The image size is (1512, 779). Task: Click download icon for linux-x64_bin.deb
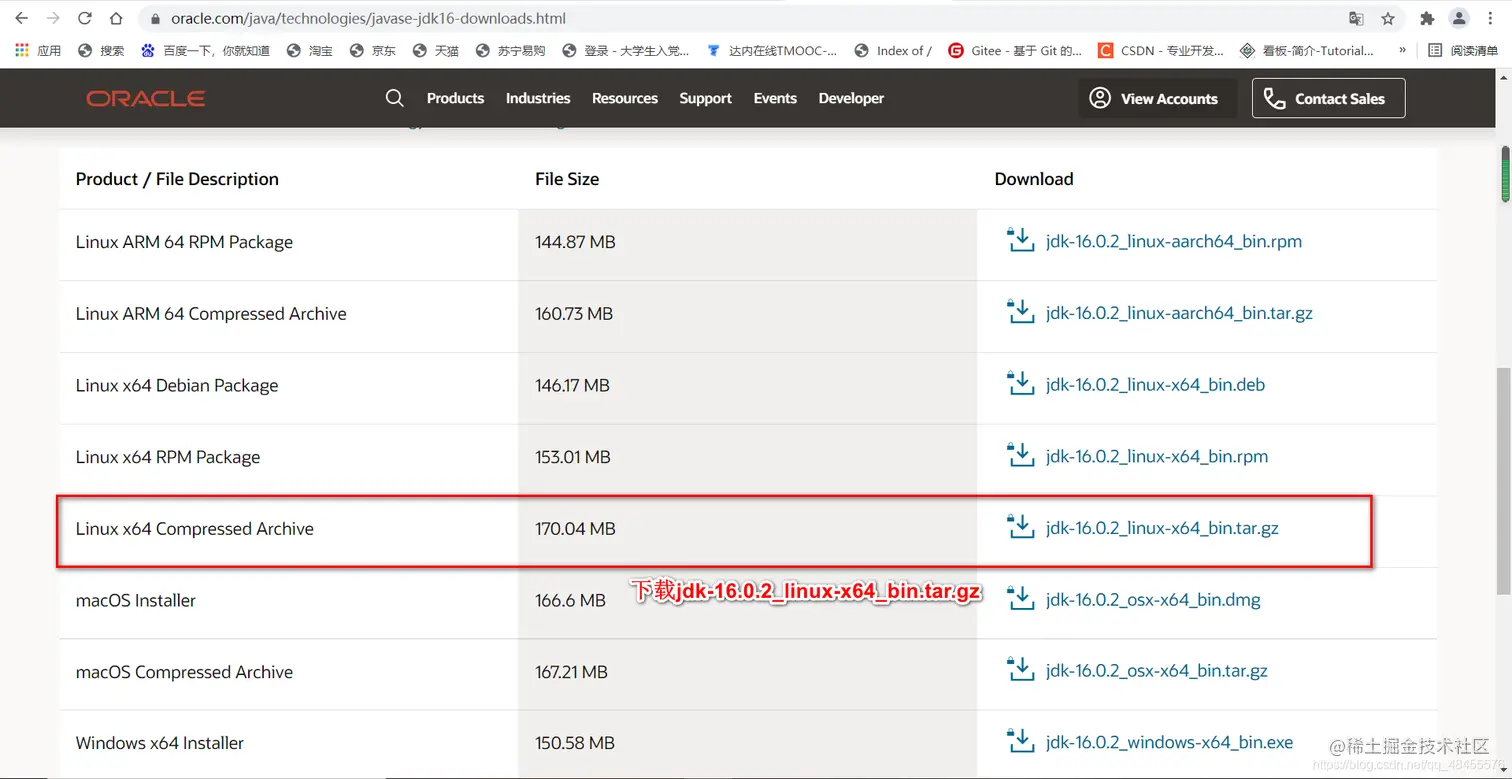point(1020,385)
